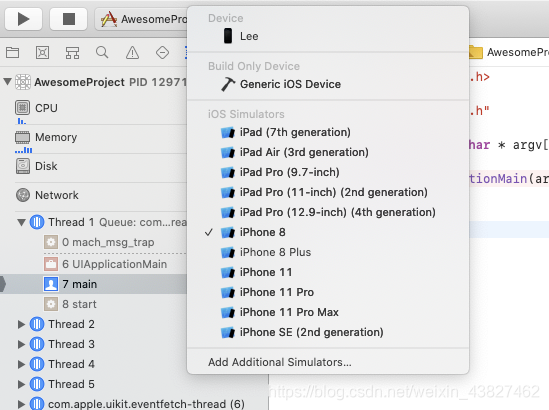Expand com.apple.uikit.eventfetch-thread

21,404
